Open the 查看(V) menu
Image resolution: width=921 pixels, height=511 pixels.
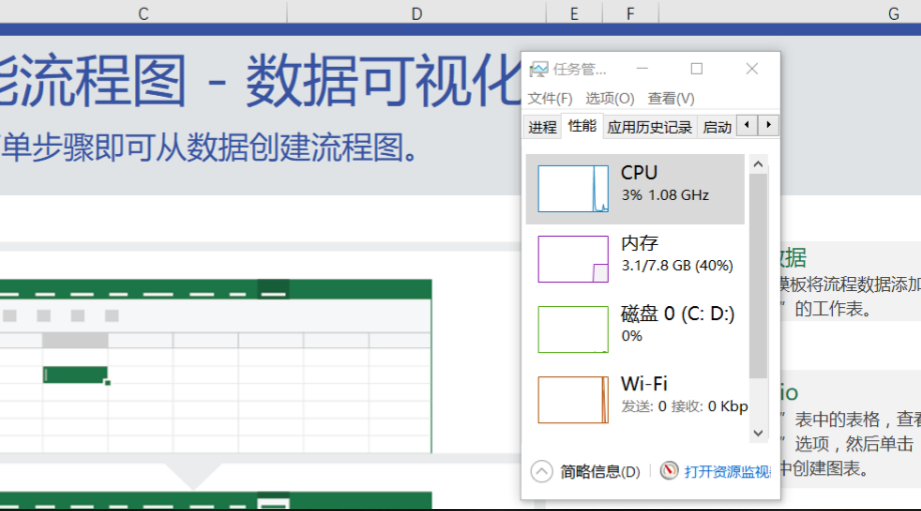tap(671, 98)
